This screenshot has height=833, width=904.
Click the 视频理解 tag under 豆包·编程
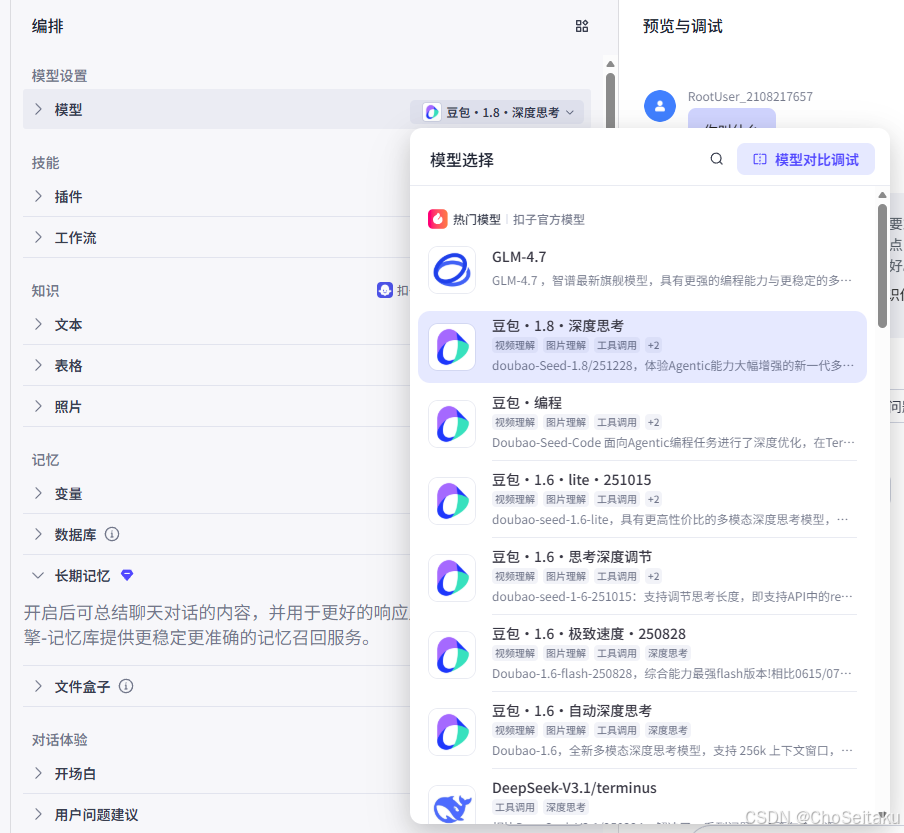coord(515,422)
